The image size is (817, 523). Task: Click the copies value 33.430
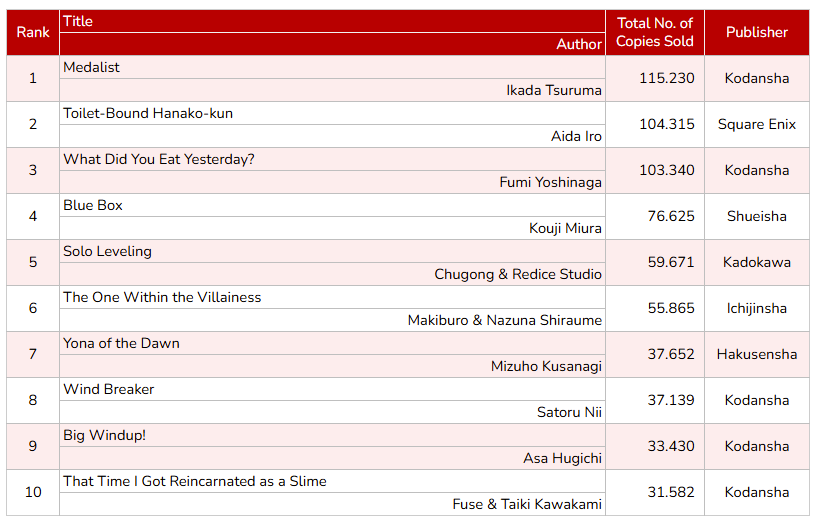(671, 446)
